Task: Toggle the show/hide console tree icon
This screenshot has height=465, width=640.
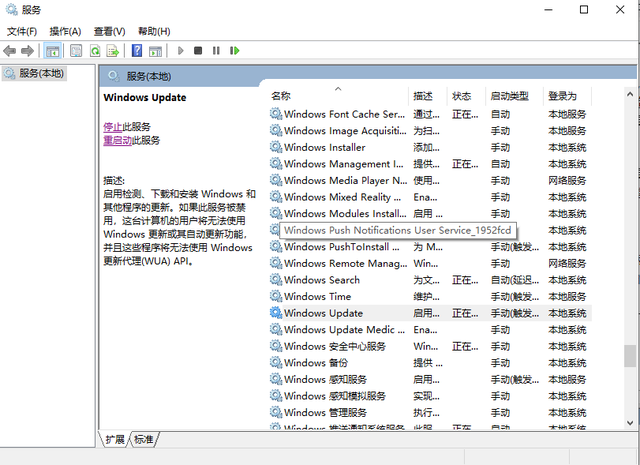Action: point(53,51)
